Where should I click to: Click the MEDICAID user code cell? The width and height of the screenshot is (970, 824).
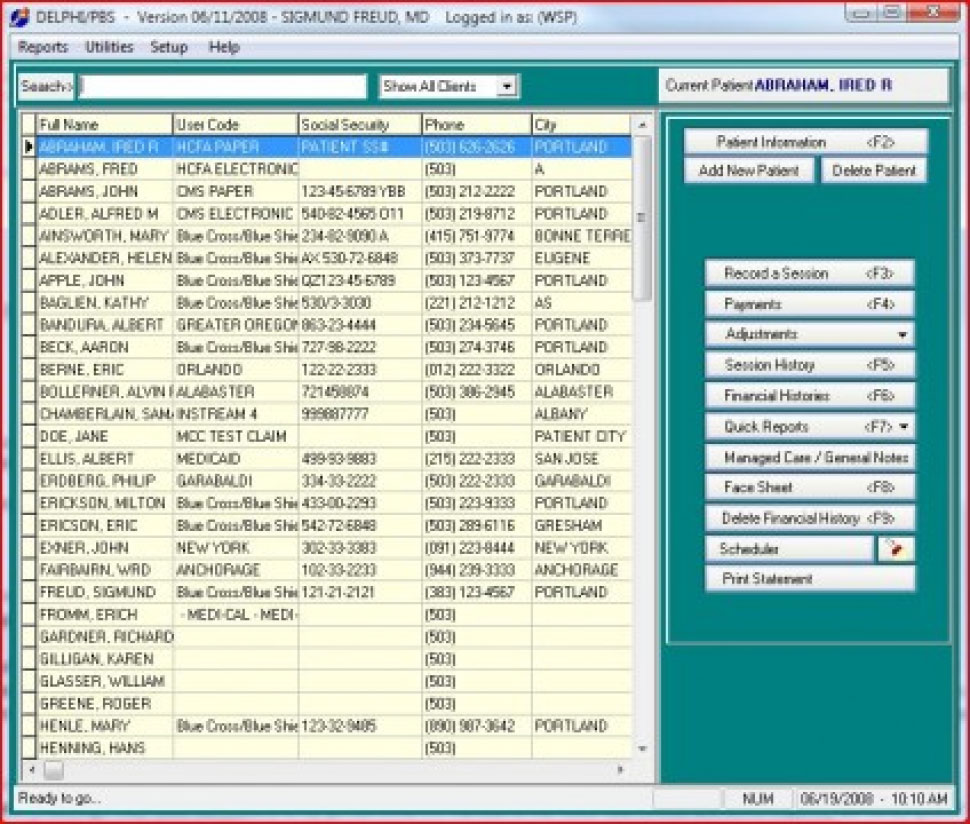coord(236,458)
